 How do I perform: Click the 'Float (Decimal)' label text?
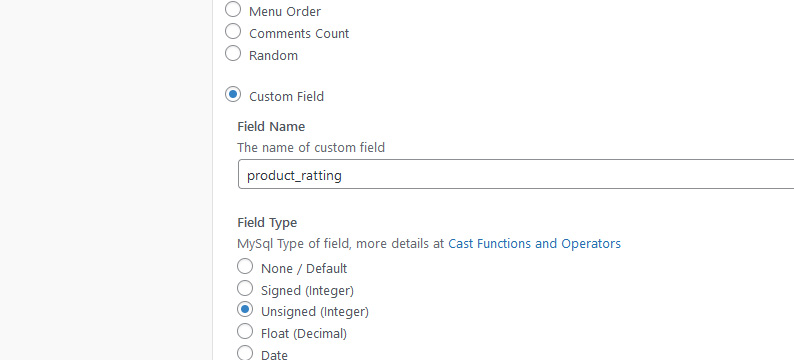tap(304, 334)
